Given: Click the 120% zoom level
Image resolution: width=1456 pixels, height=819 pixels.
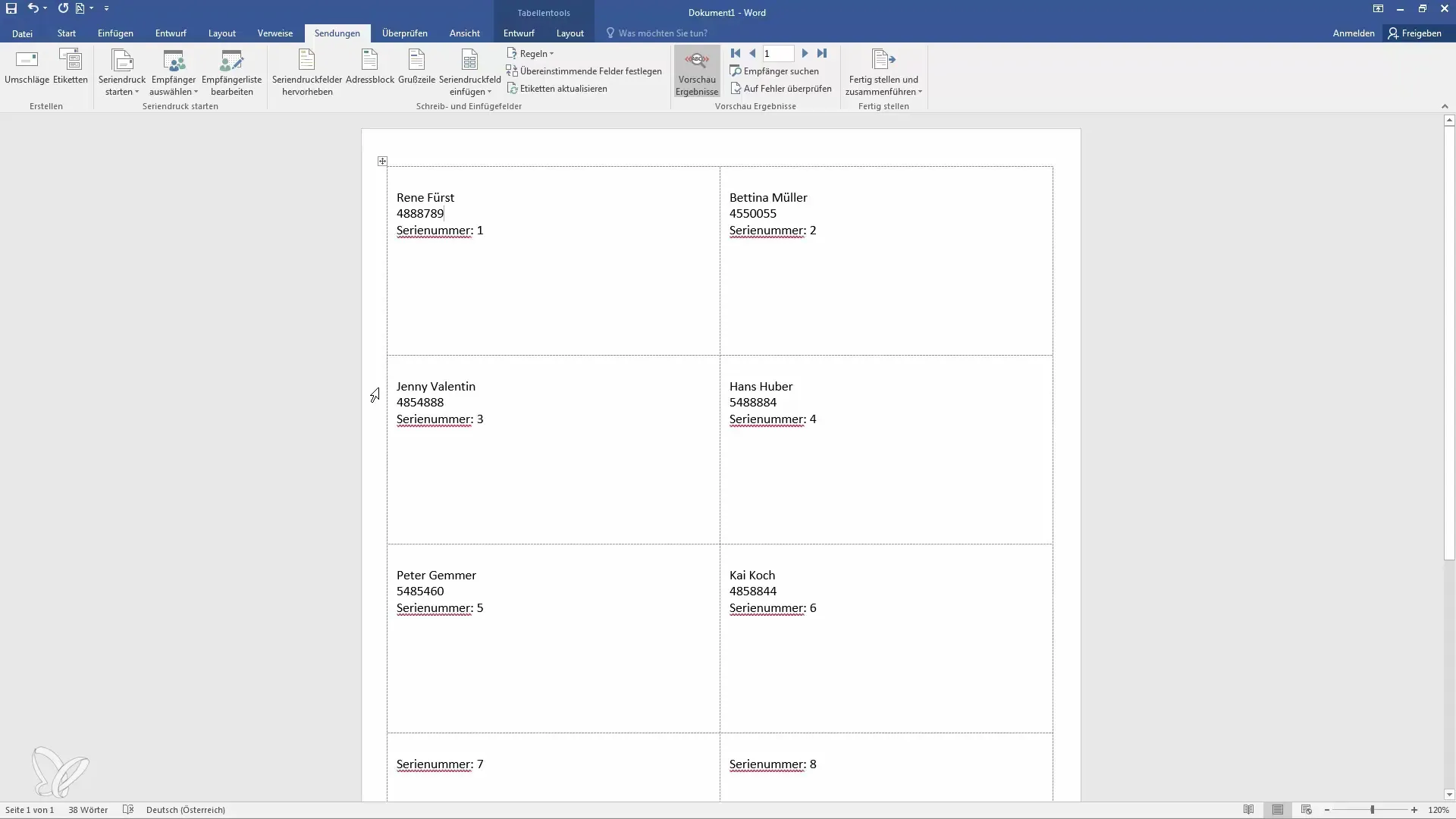Looking at the screenshot, I should tap(1439, 810).
